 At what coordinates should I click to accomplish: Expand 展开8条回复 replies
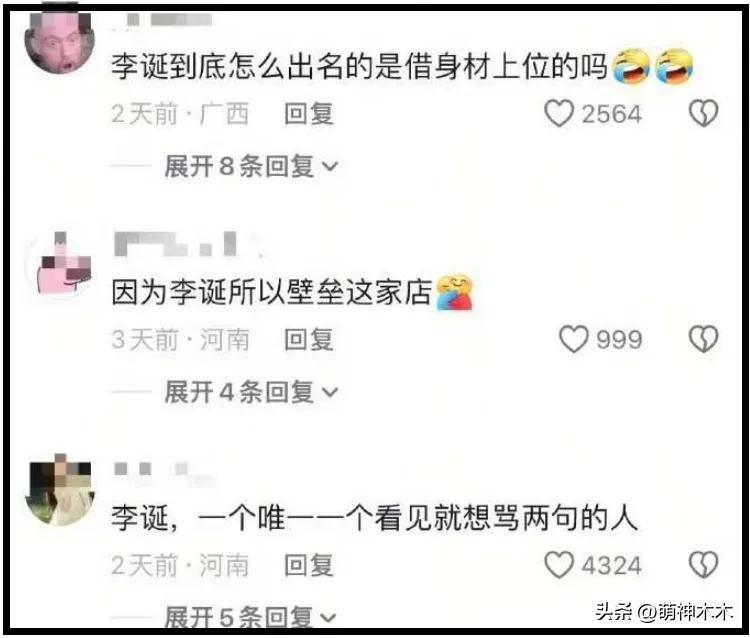pos(251,166)
